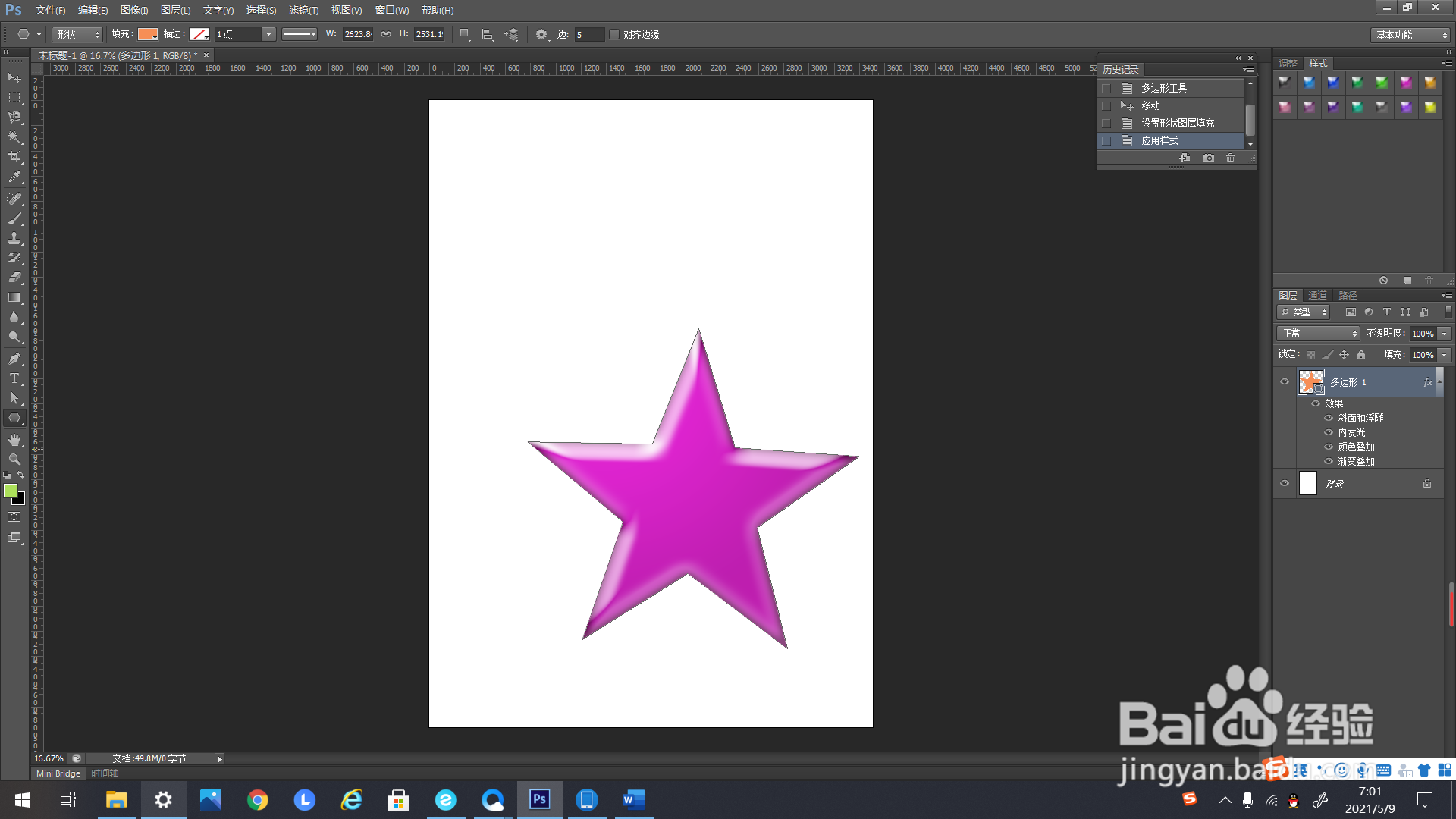This screenshot has width=1456, height=819.
Task: Open the 不透明度 slider dropdown
Action: pyautogui.click(x=1445, y=334)
